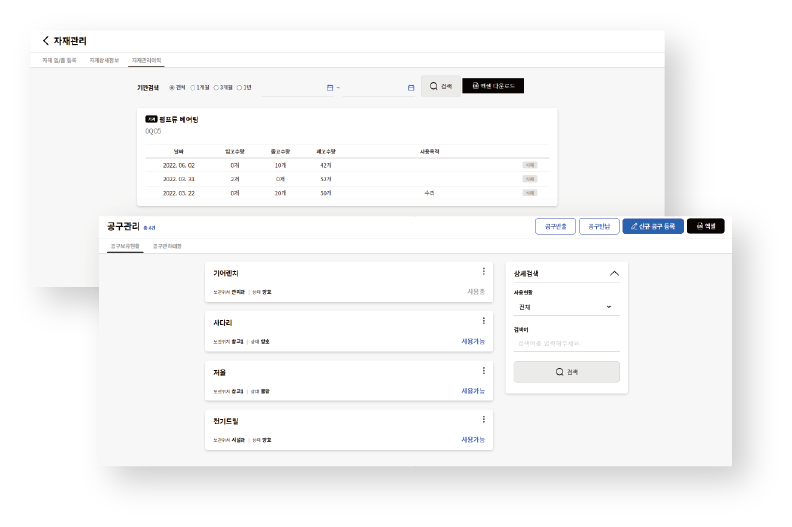Viewport: 792px width, 527px height.
Task: Switch to the 공구보유현황 tab
Action: tap(125, 246)
